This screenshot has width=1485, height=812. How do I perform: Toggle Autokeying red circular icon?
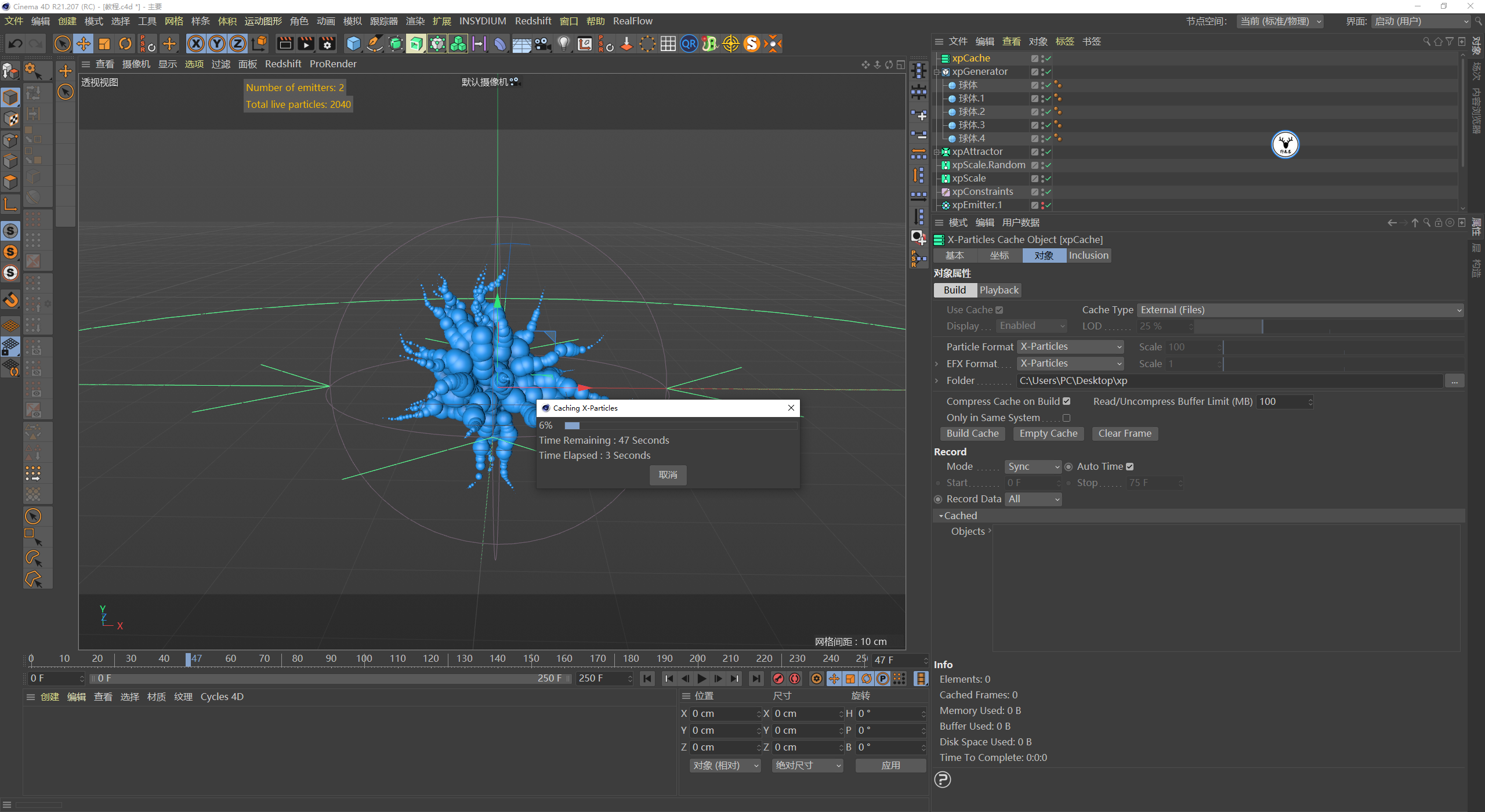[x=795, y=679]
